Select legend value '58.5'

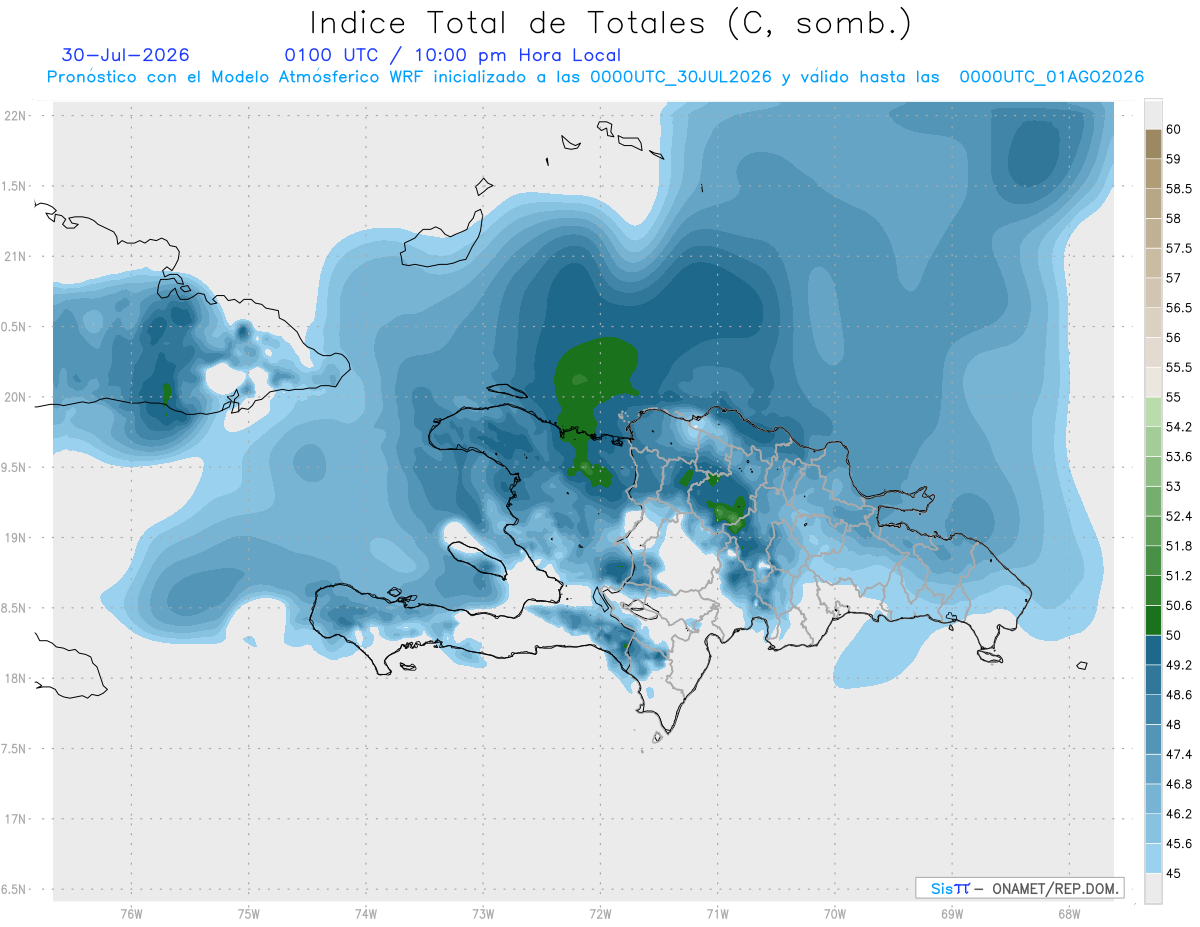(x=1179, y=189)
